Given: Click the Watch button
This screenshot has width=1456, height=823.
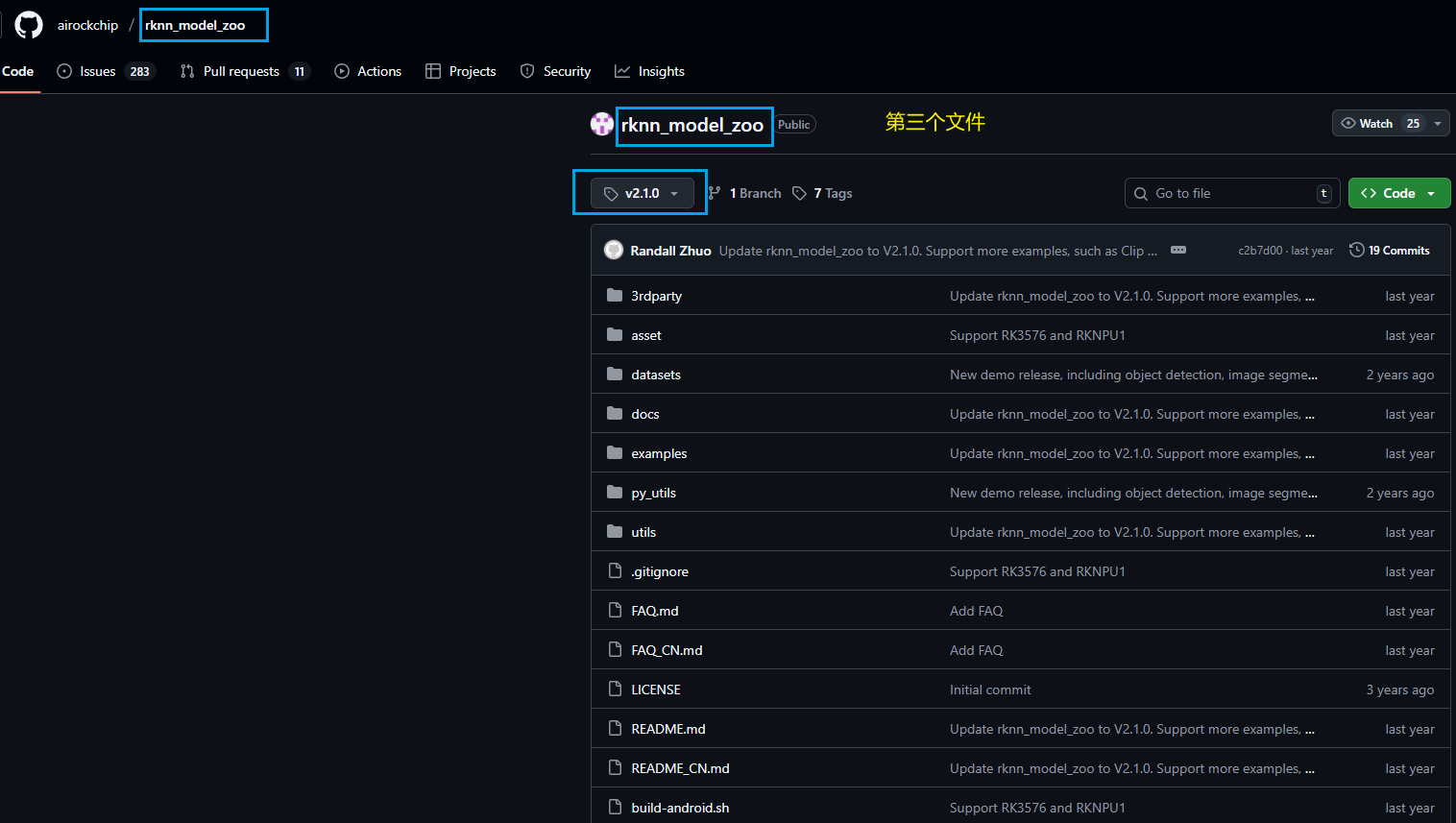Looking at the screenshot, I should click(1379, 123).
